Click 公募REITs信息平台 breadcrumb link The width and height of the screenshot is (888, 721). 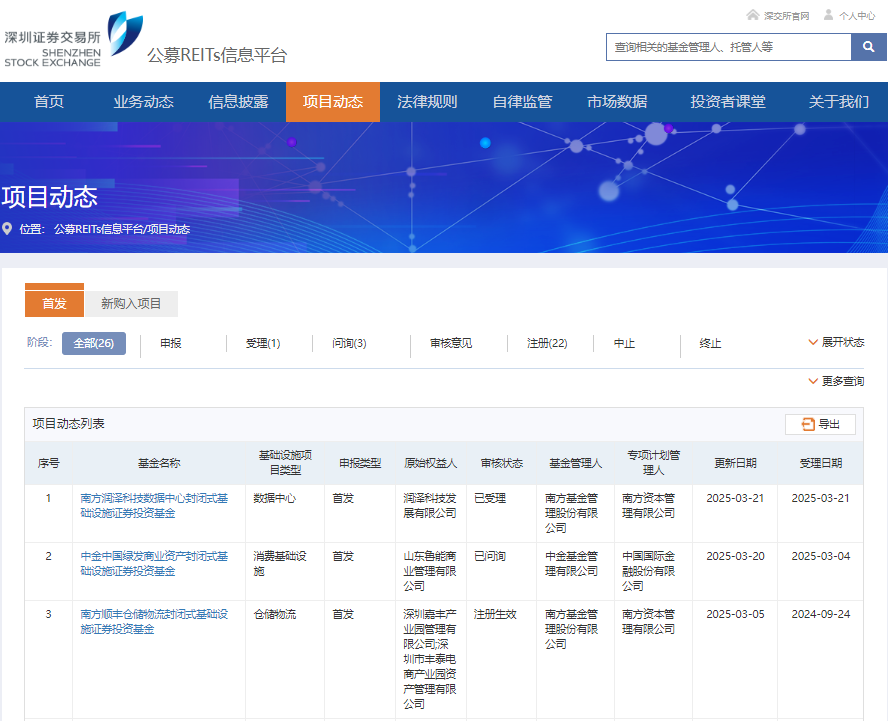98,229
